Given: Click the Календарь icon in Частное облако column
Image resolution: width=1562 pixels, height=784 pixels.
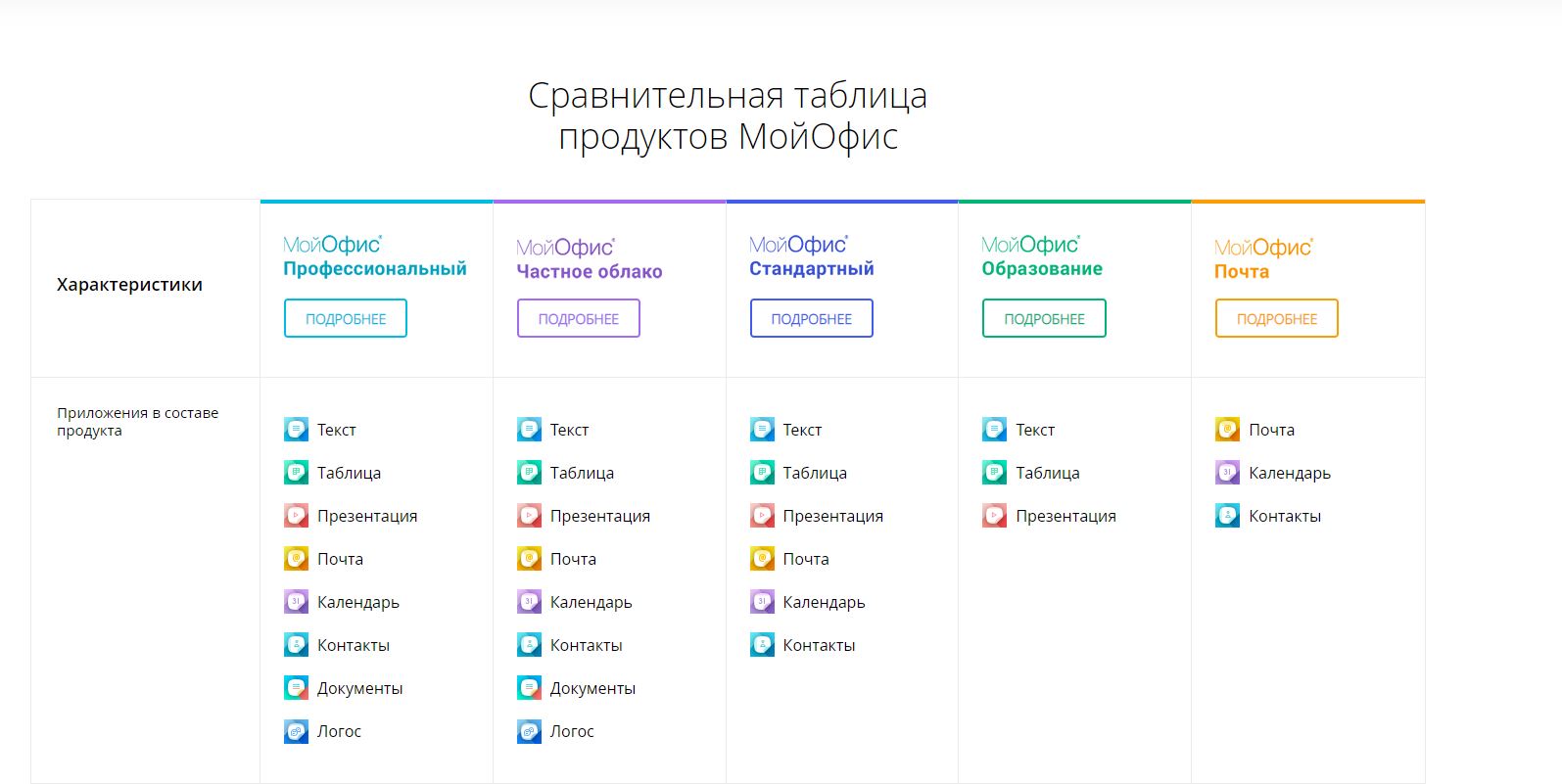Looking at the screenshot, I should 529,601.
